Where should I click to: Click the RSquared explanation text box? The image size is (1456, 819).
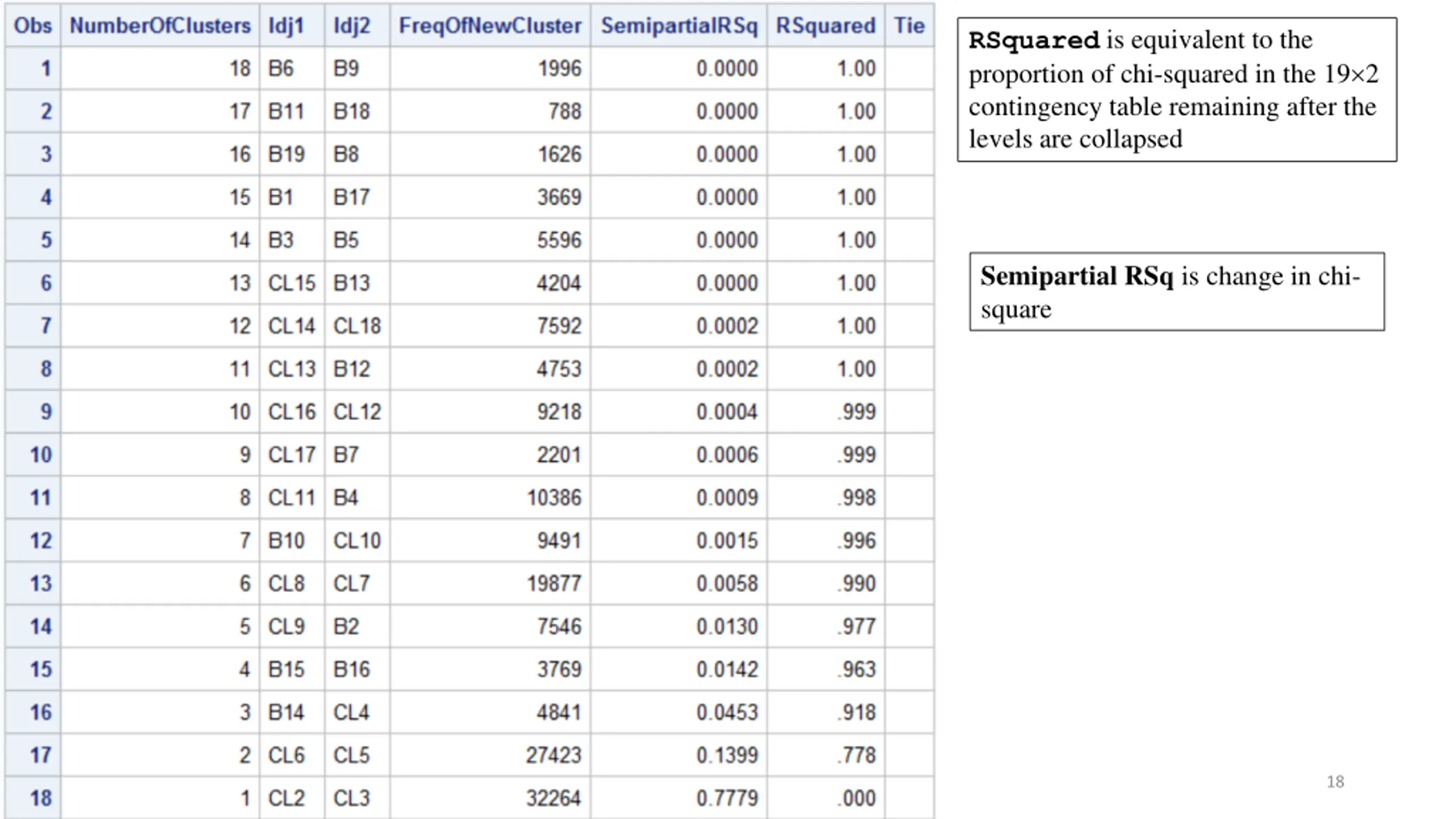click(1177, 90)
